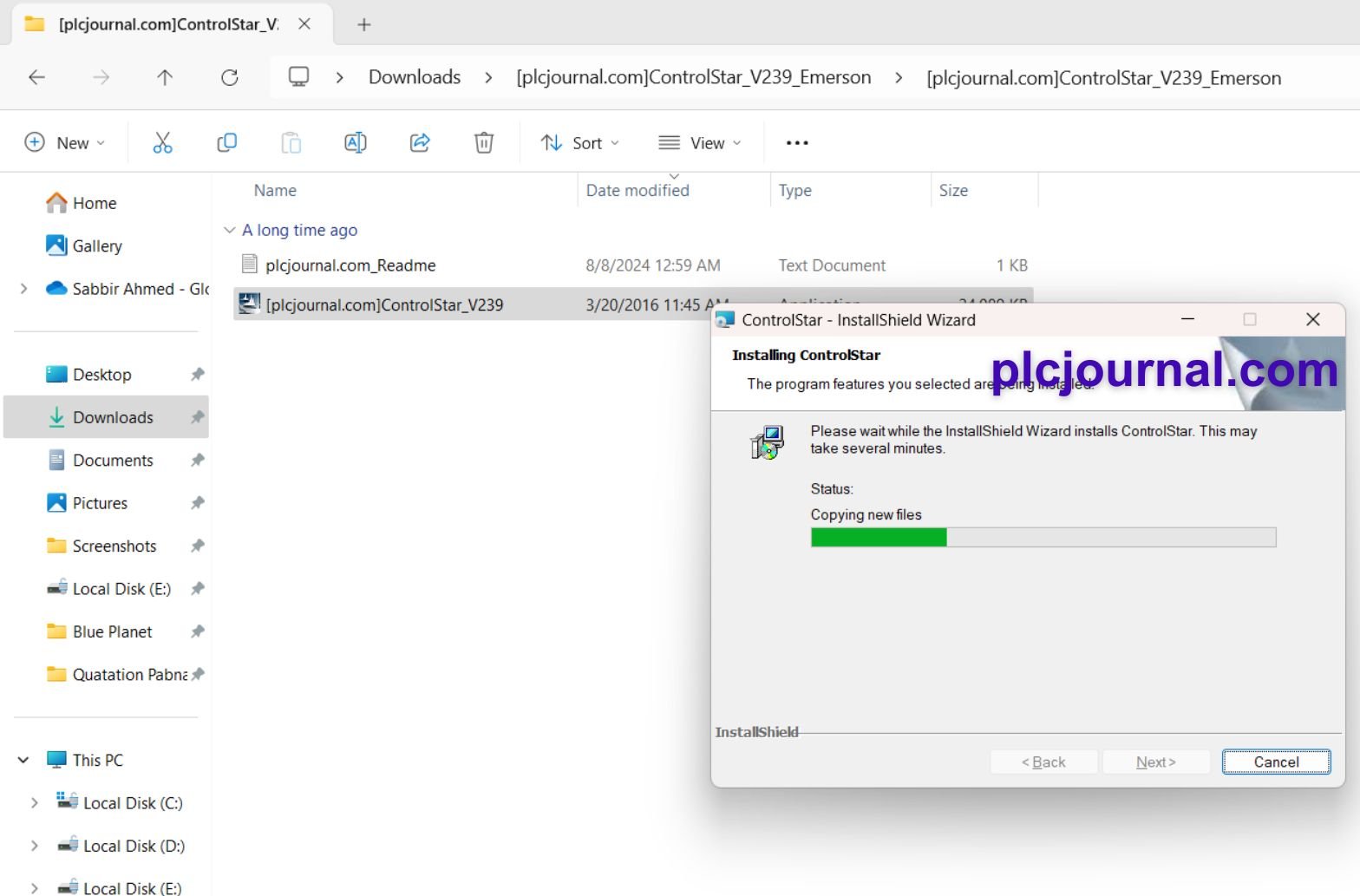The image size is (1360, 896).
Task: Sort by the Type column header
Action: click(795, 191)
